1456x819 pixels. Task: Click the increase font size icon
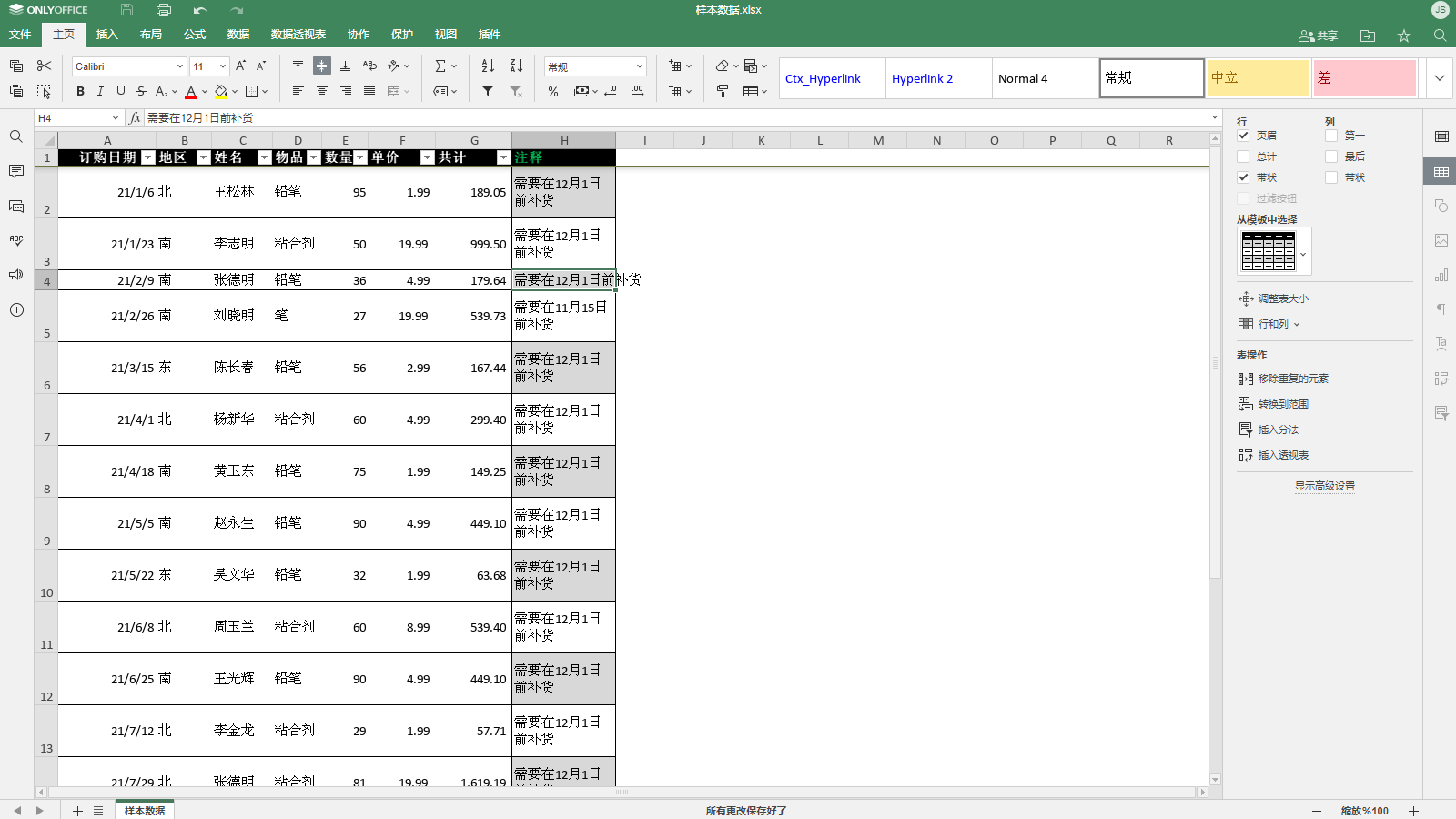tap(240, 66)
